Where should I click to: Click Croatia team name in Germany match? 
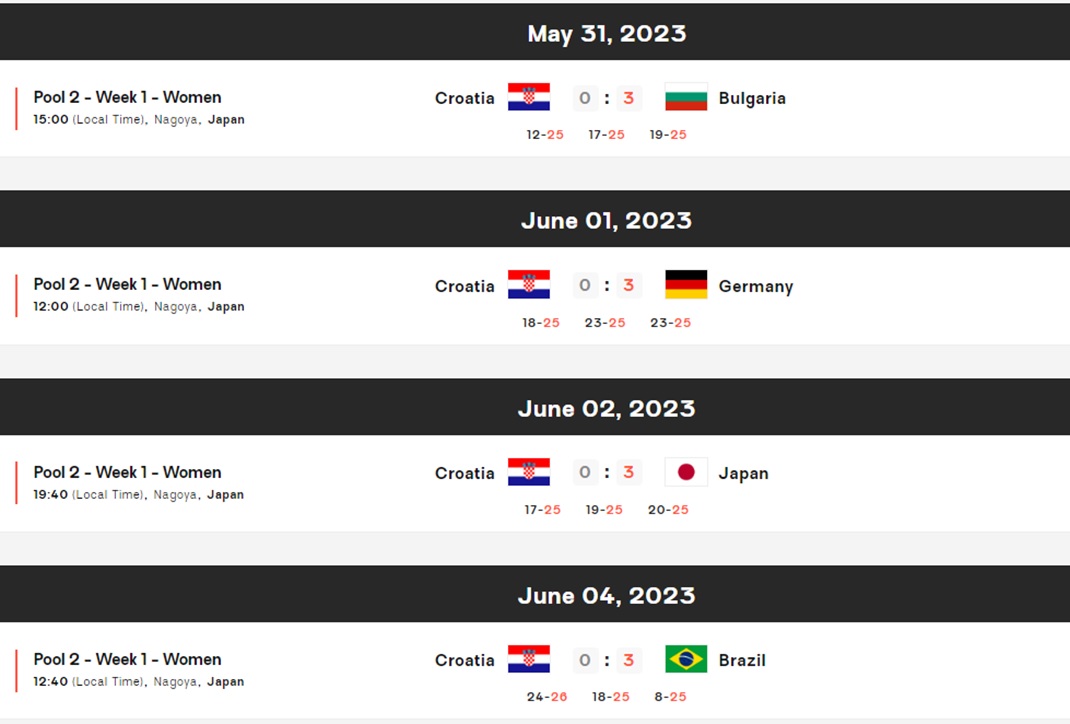465,286
